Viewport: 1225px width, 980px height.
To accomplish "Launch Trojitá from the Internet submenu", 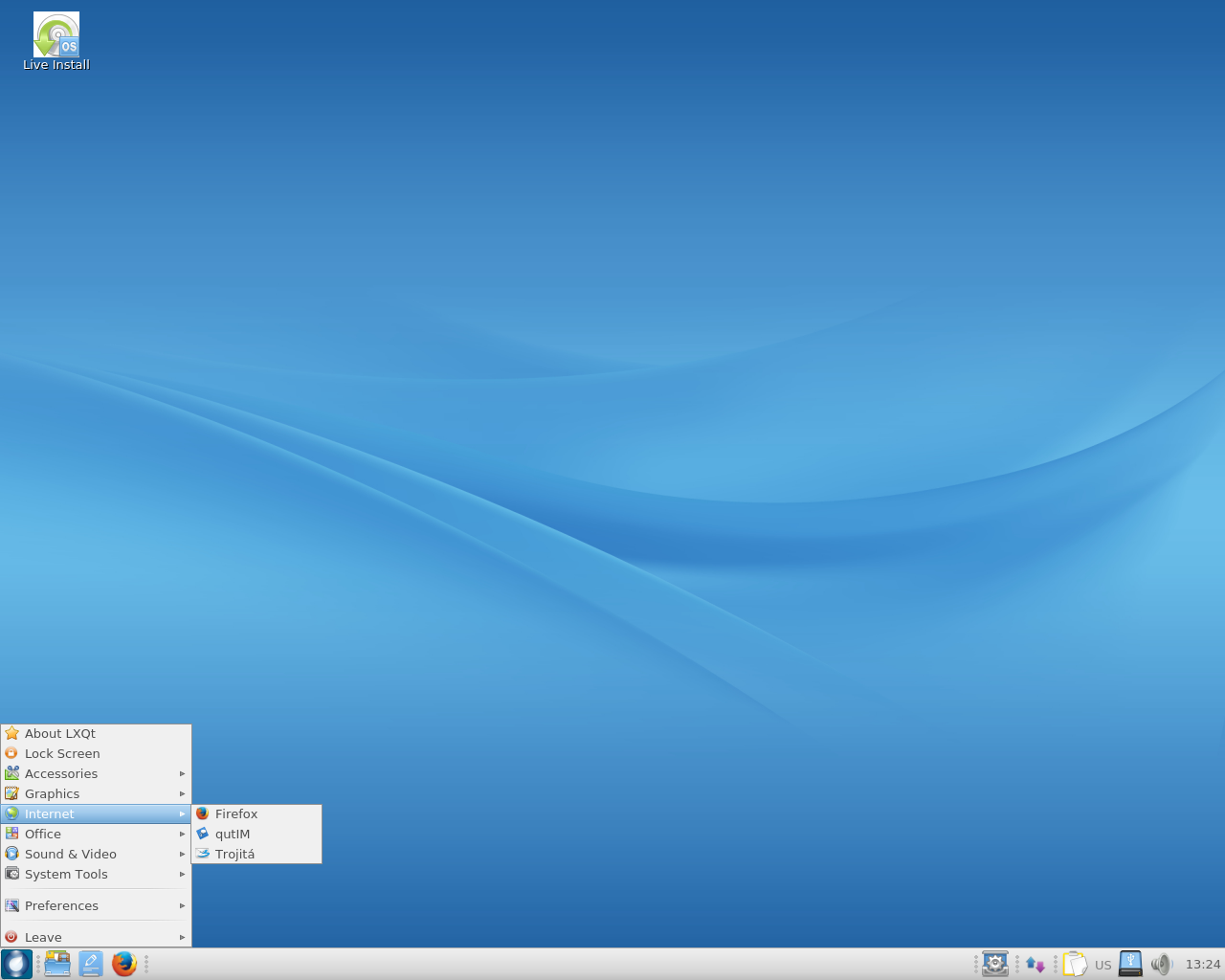I will pos(256,854).
